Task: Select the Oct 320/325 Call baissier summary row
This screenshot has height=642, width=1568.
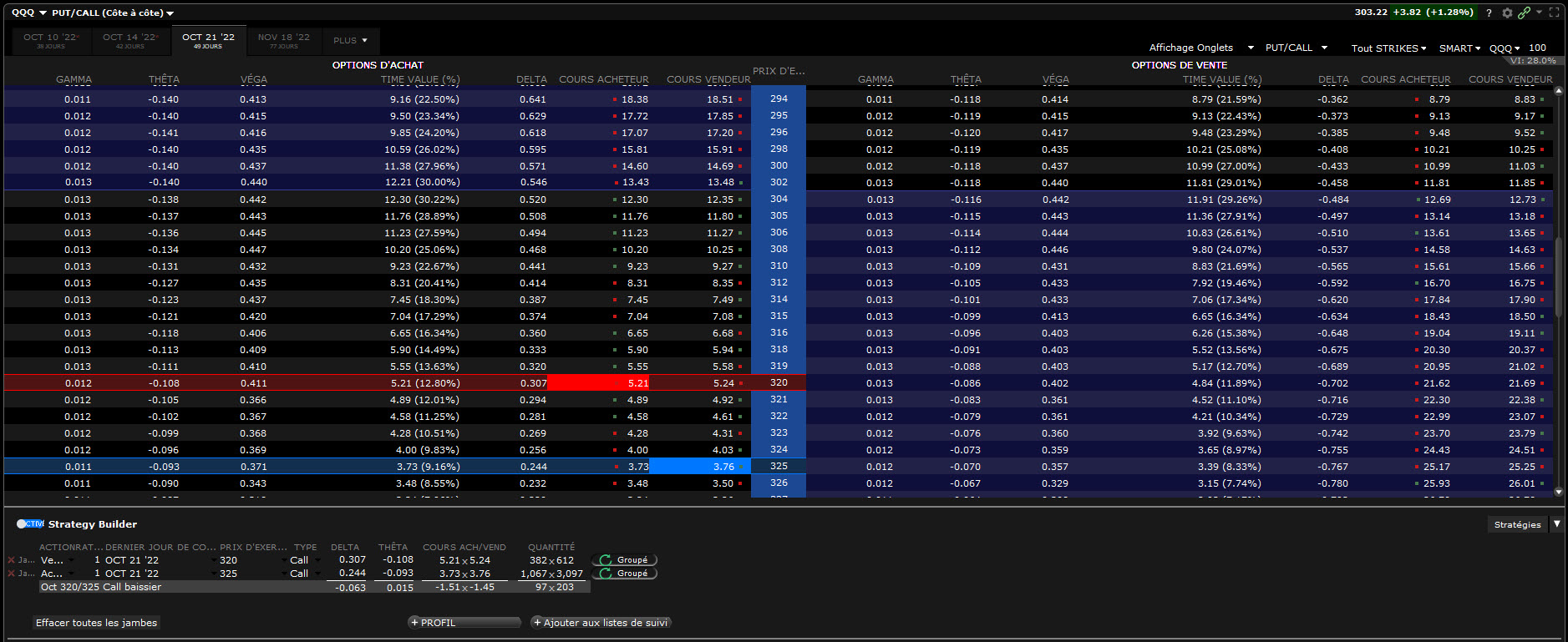Action: [x=314, y=587]
